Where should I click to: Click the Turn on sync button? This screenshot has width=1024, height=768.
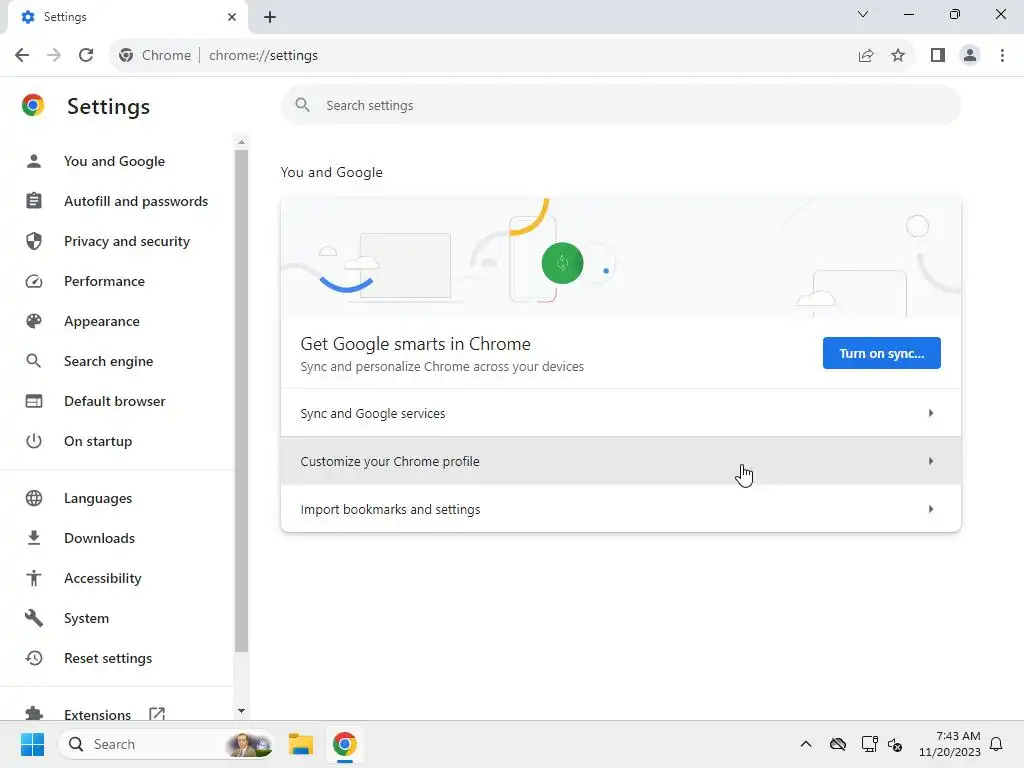[x=882, y=353]
